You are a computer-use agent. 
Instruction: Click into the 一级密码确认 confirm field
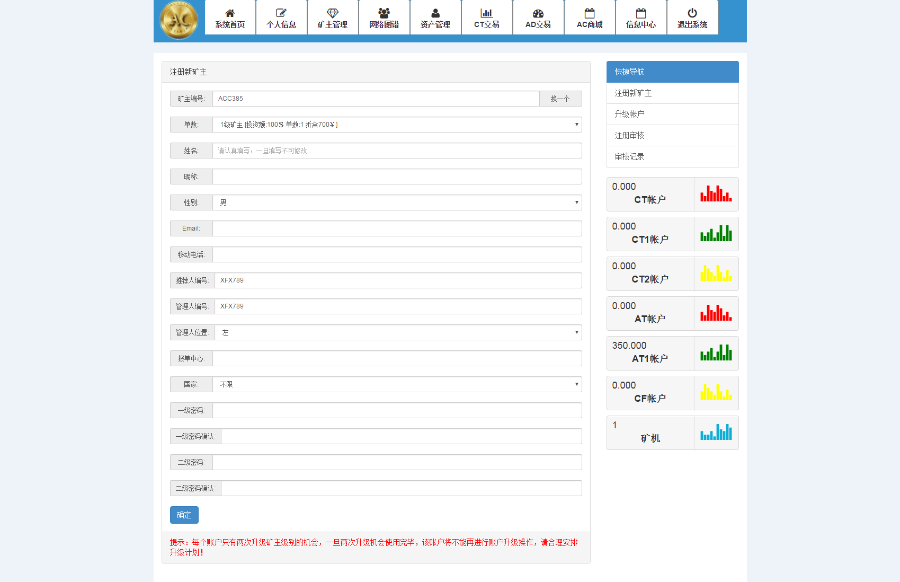click(401, 436)
